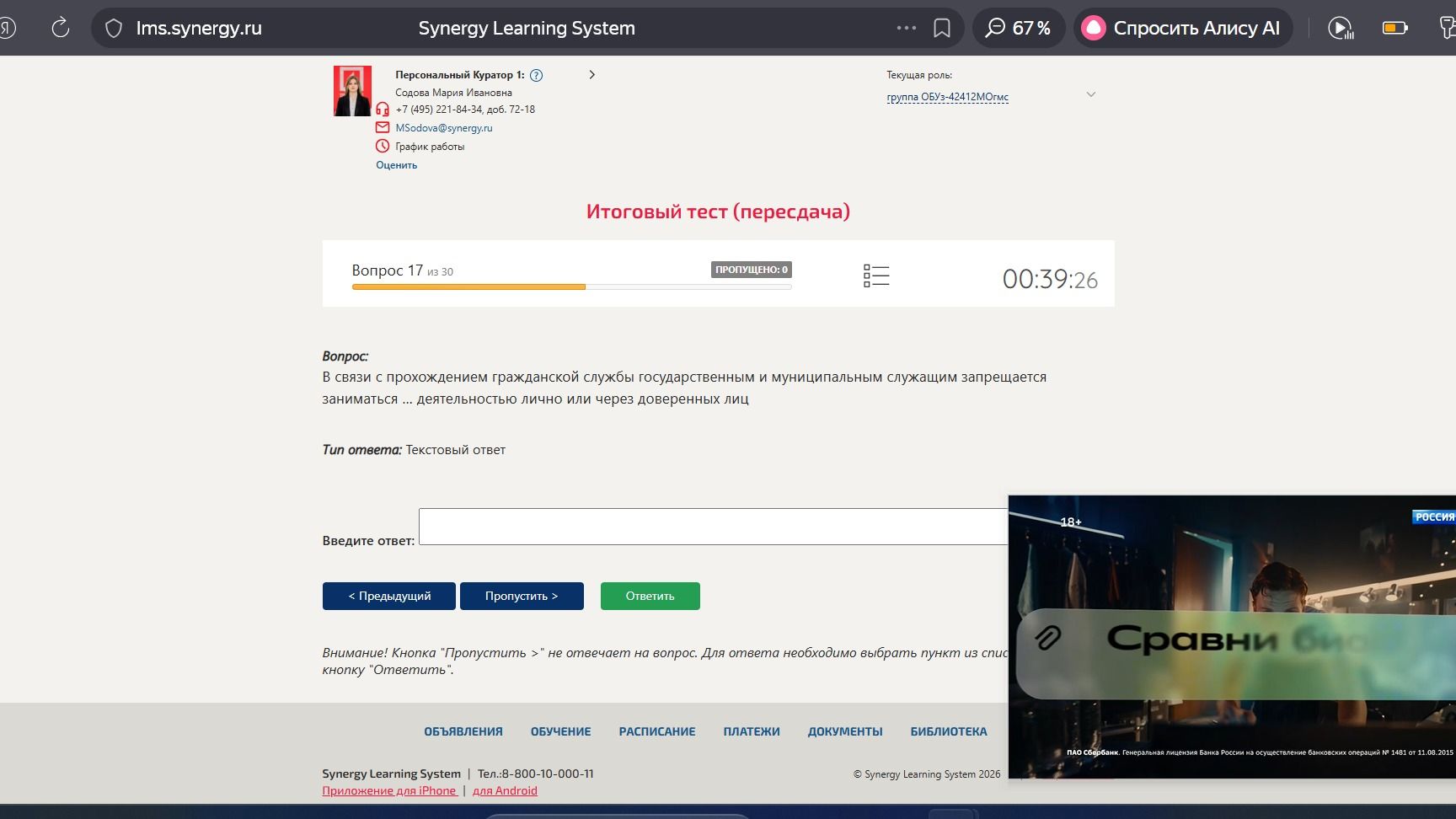Expand the current role dropdown chevron
The width and height of the screenshot is (1456, 819).
pyautogui.click(x=1091, y=94)
